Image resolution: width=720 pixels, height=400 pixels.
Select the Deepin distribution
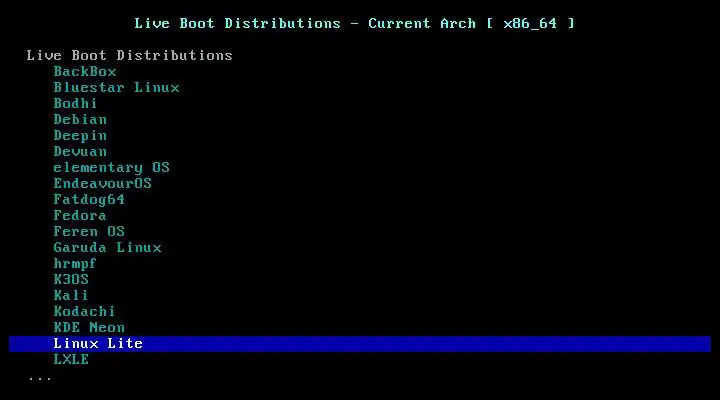[x=80, y=135]
